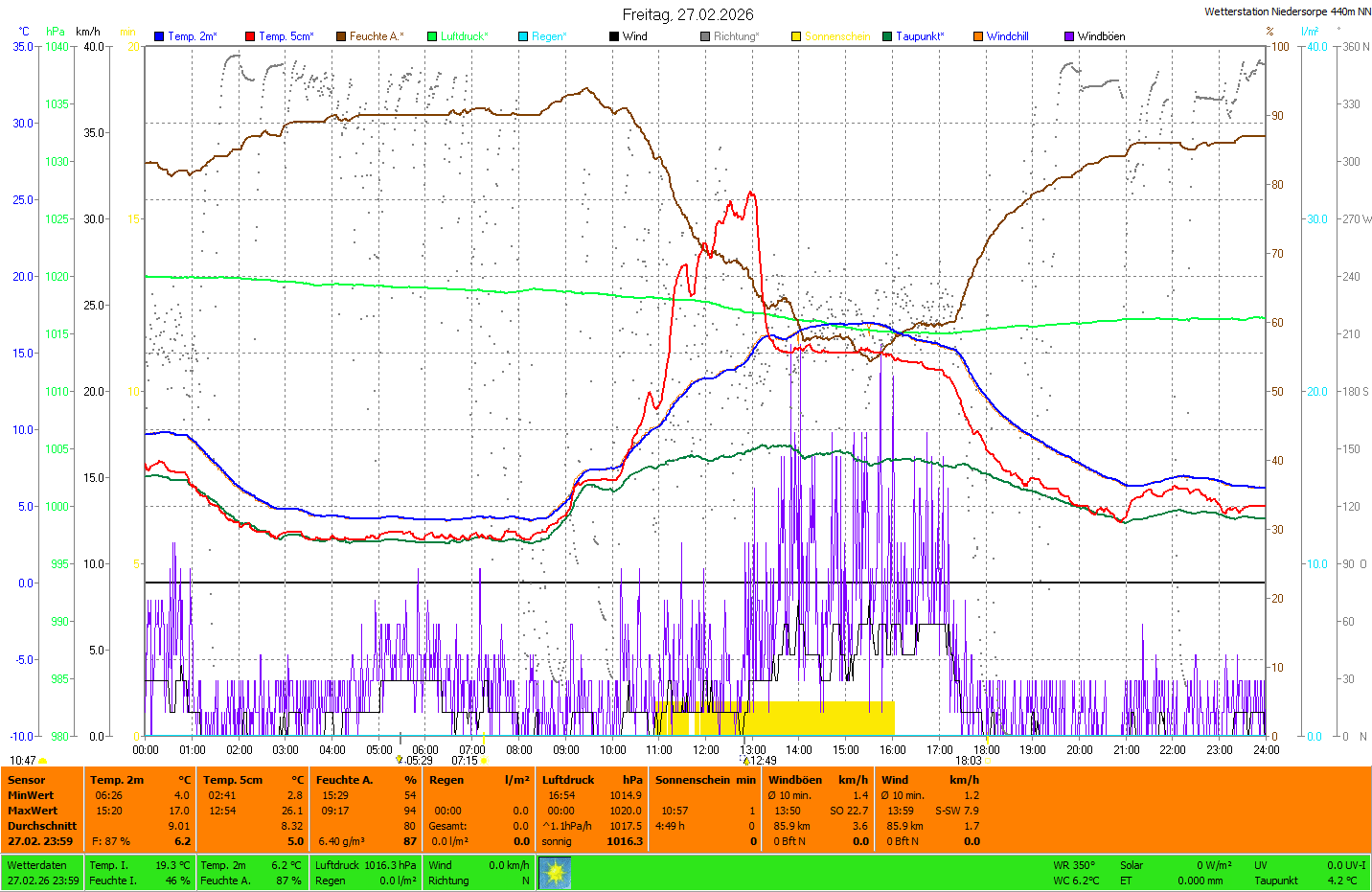Click the brown Feuchte A. legend square
Screen dimensions: 1372x892
341,36
